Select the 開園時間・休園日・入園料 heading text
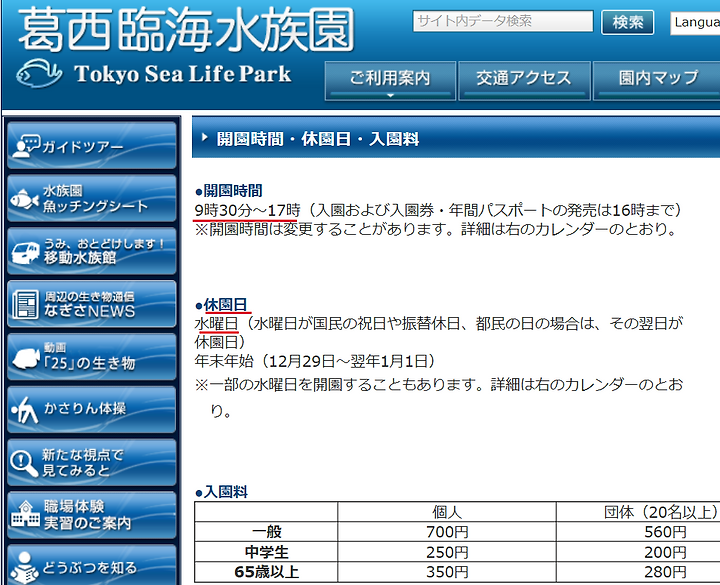This screenshot has width=720, height=585. (318, 139)
